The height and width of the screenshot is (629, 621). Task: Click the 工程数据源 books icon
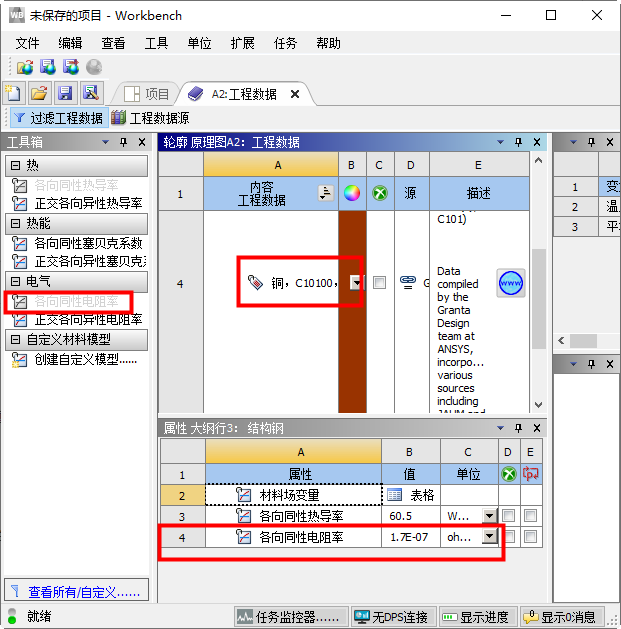pyautogui.click(x=119, y=118)
